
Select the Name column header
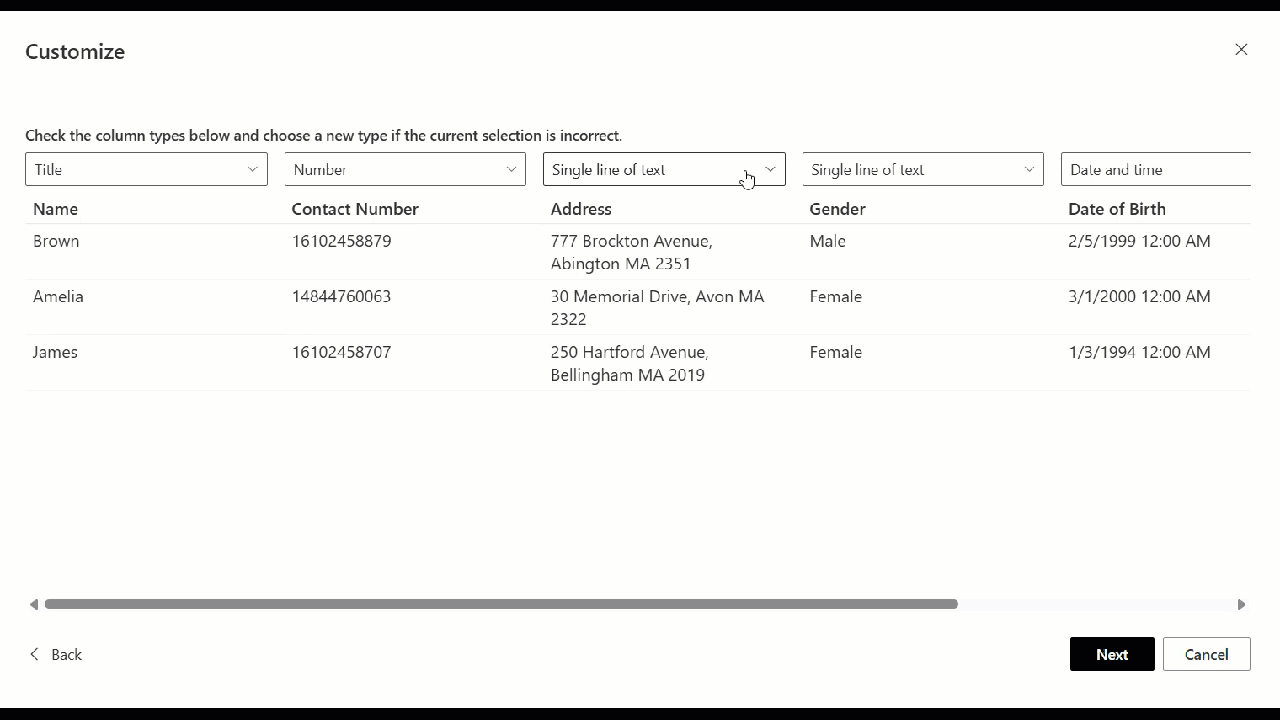point(55,209)
